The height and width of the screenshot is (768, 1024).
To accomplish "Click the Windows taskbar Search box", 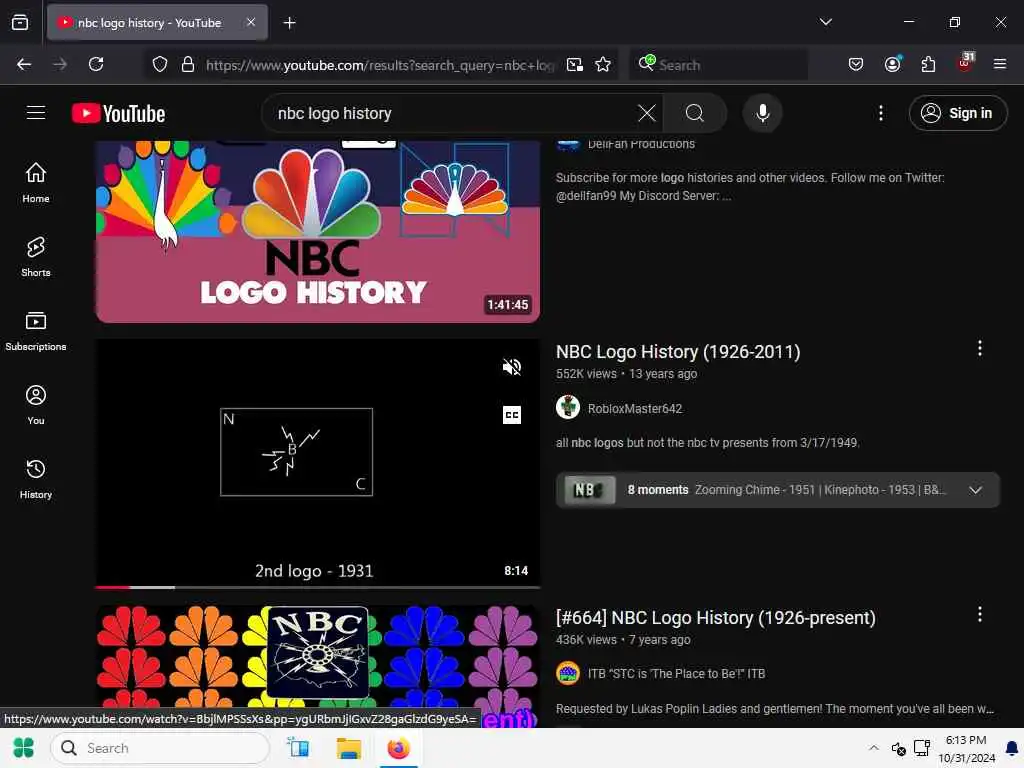I will (160, 748).
